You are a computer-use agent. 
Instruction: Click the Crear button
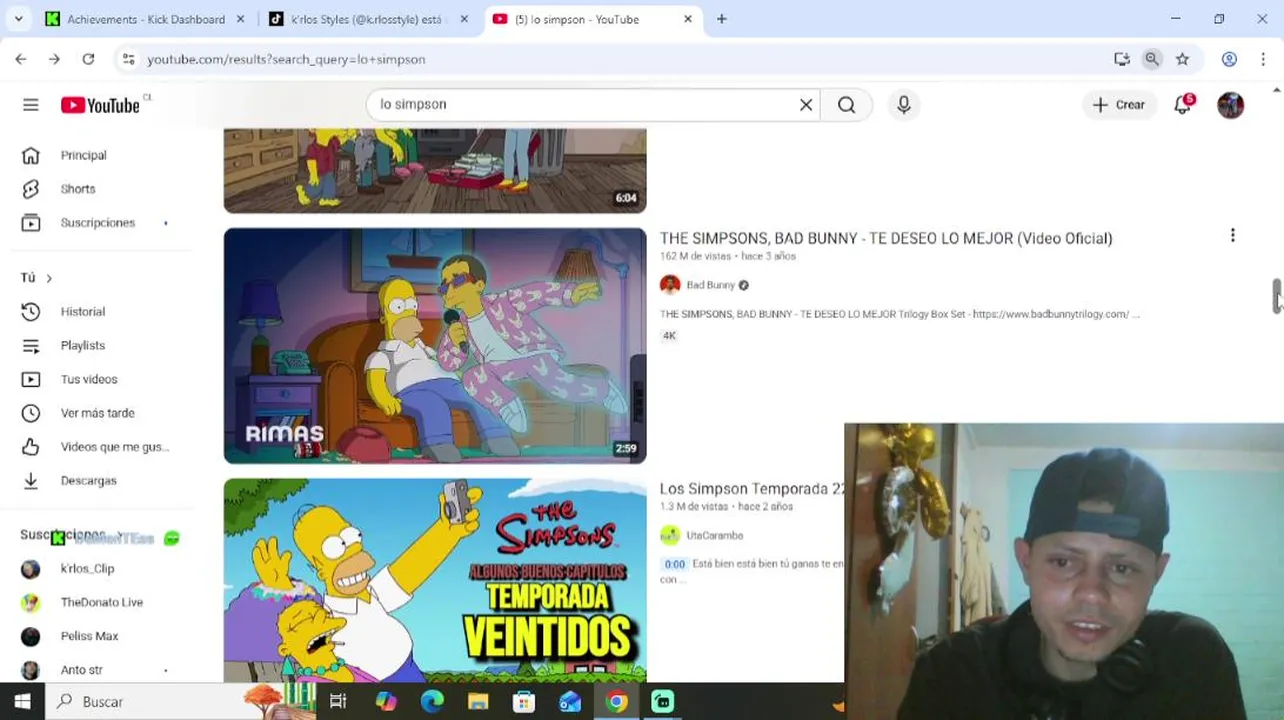tap(1119, 105)
